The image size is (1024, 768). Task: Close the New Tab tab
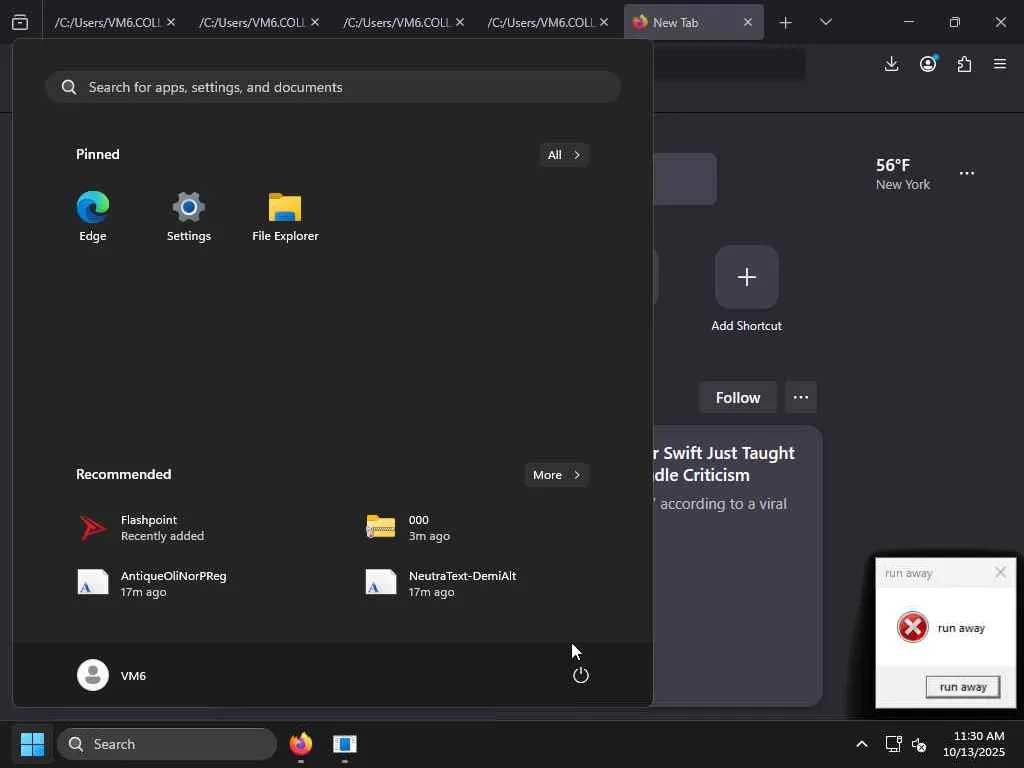point(748,22)
